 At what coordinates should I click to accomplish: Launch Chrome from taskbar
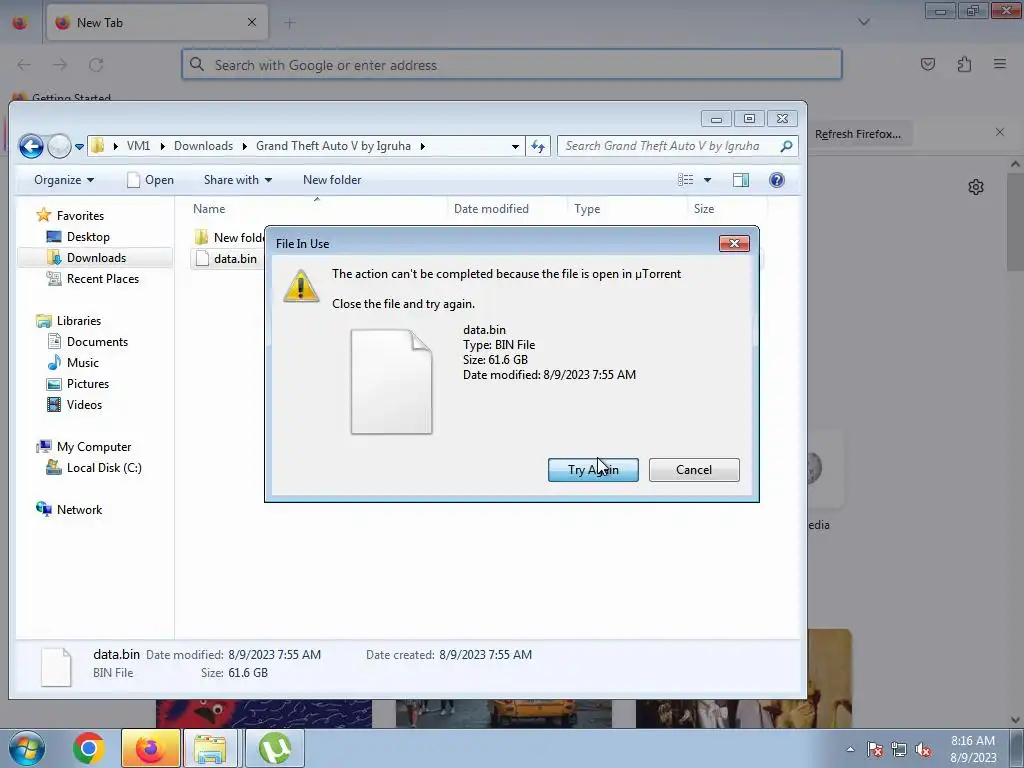coord(89,748)
